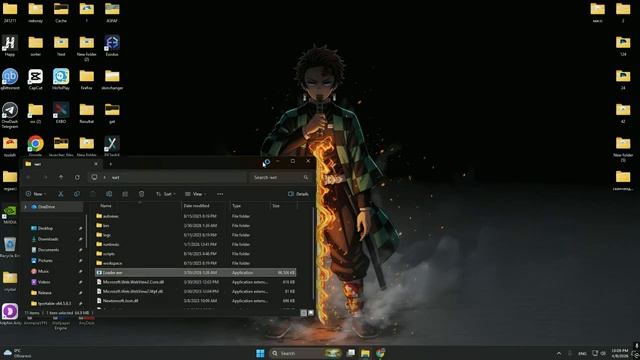Viewport: 640px width, 360px height.
Task: Open Chrome from the taskbar
Action: [x=380, y=353]
